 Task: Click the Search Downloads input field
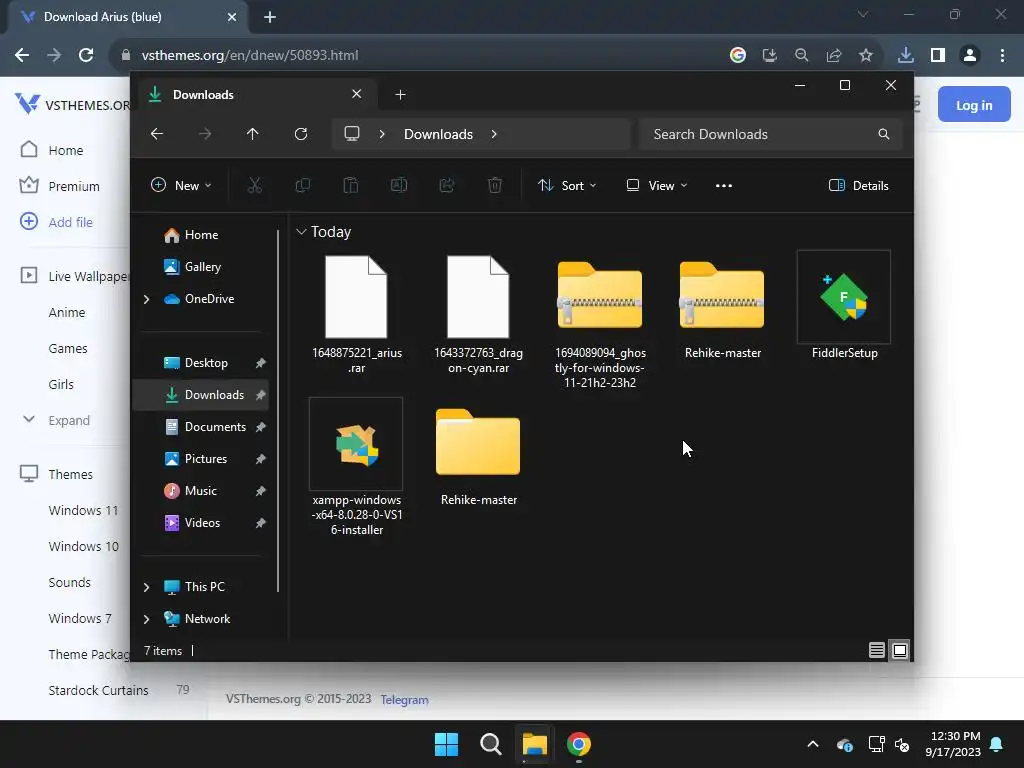click(x=771, y=134)
